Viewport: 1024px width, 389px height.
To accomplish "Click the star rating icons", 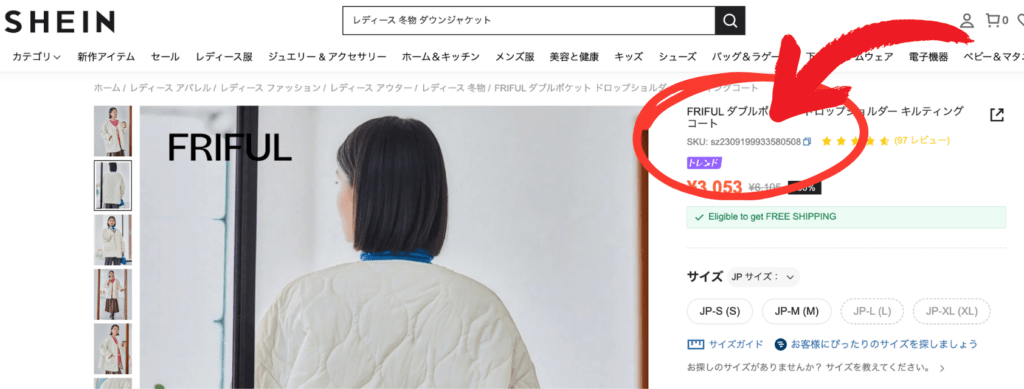I will [x=855, y=141].
